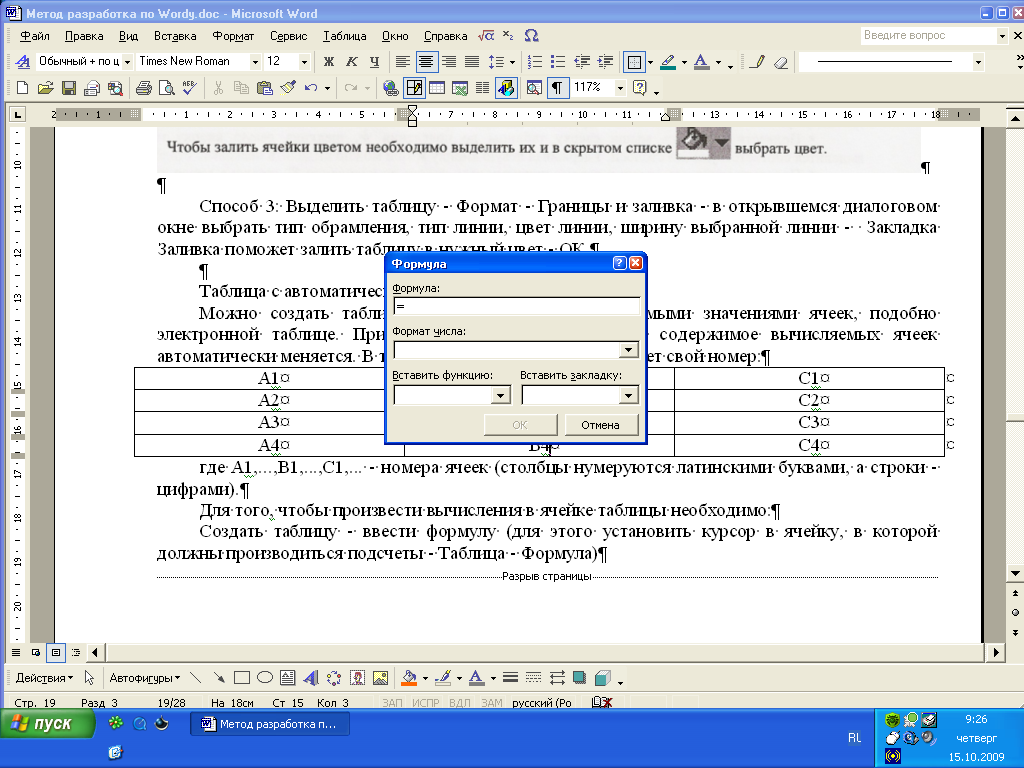The height and width of the screenshot is (768, 1024).
Task: Click 'Отмена' in the Формула dialog
Action: (x=600, y=425)
